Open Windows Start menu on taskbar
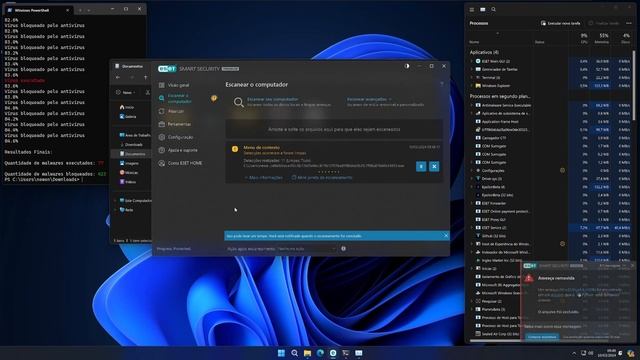Screen dimensions: 640x360 pyautogui.click(x=281, y=353)
